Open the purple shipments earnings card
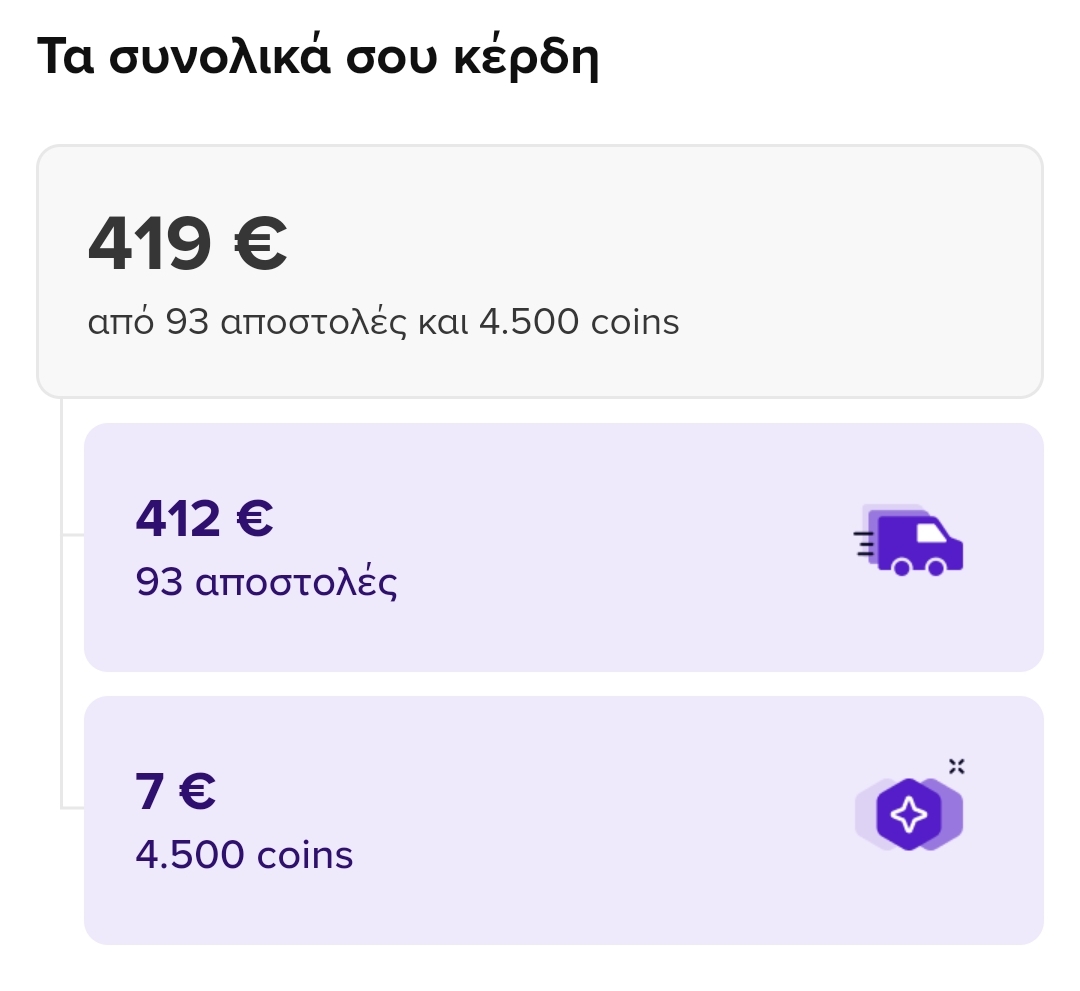Image resolution: width=1080 pixels, height=991 pixels. [563, 547]
